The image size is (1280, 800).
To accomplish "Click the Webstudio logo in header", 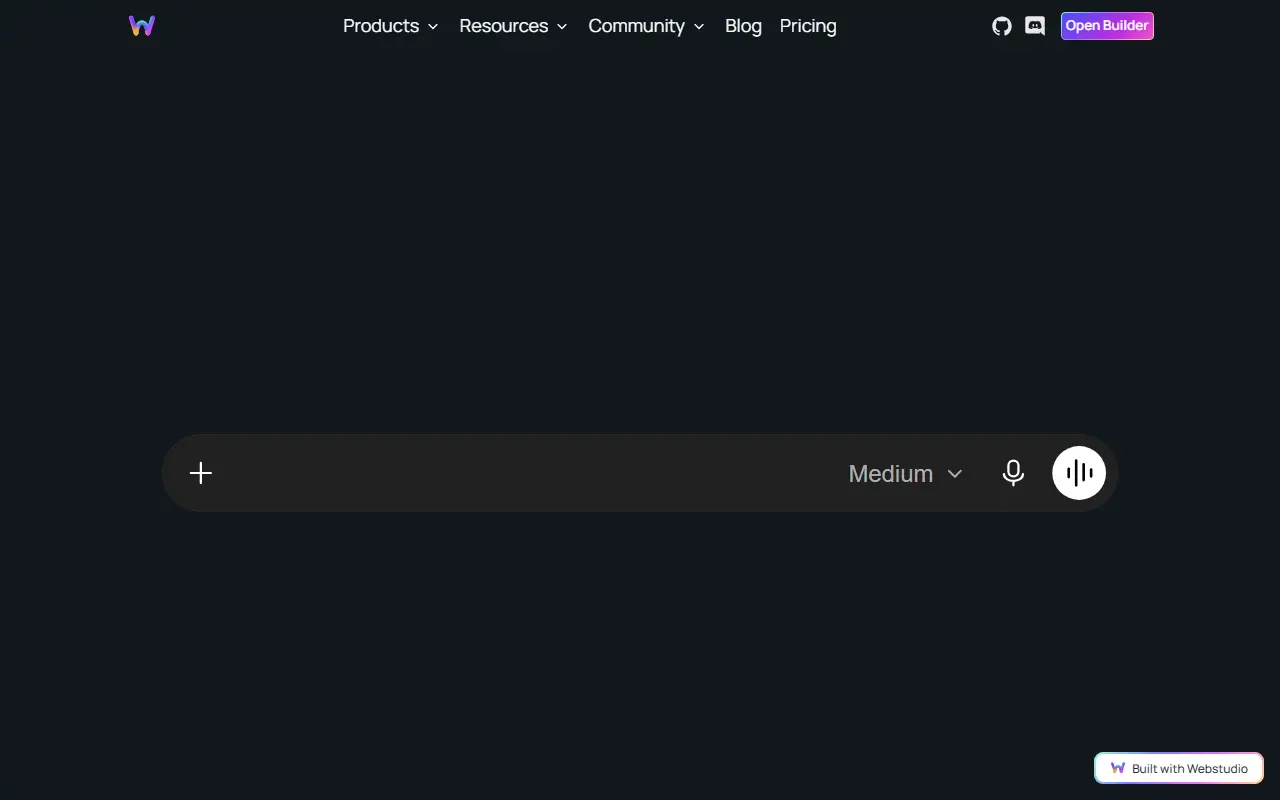I will pyautogui.click(x=142, y=26).
